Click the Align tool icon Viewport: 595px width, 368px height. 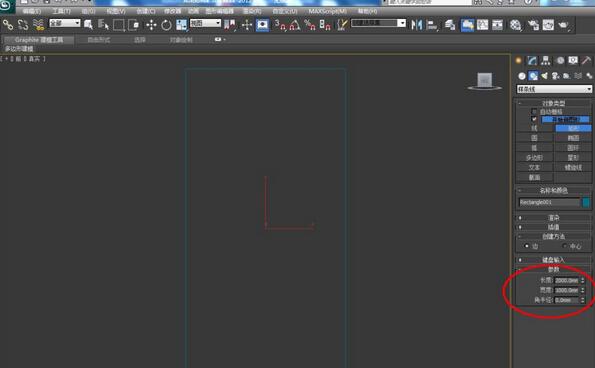432,25
